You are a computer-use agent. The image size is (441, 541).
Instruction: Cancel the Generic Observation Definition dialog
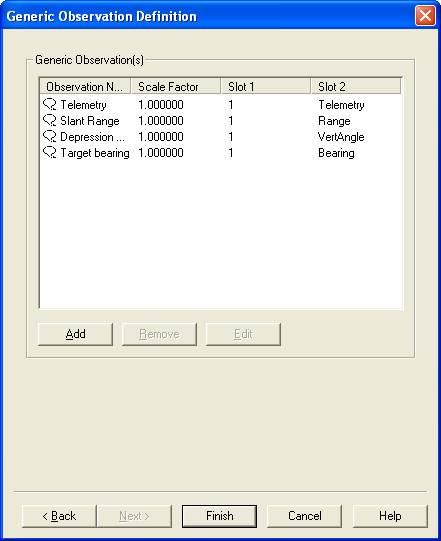pos(305,516)
